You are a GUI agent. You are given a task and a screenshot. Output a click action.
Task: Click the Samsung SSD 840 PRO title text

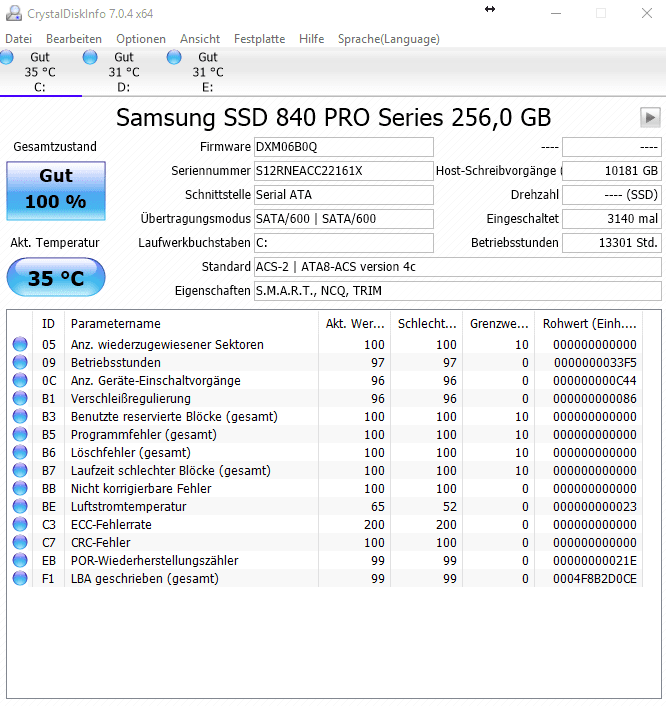tap(333, 118)
